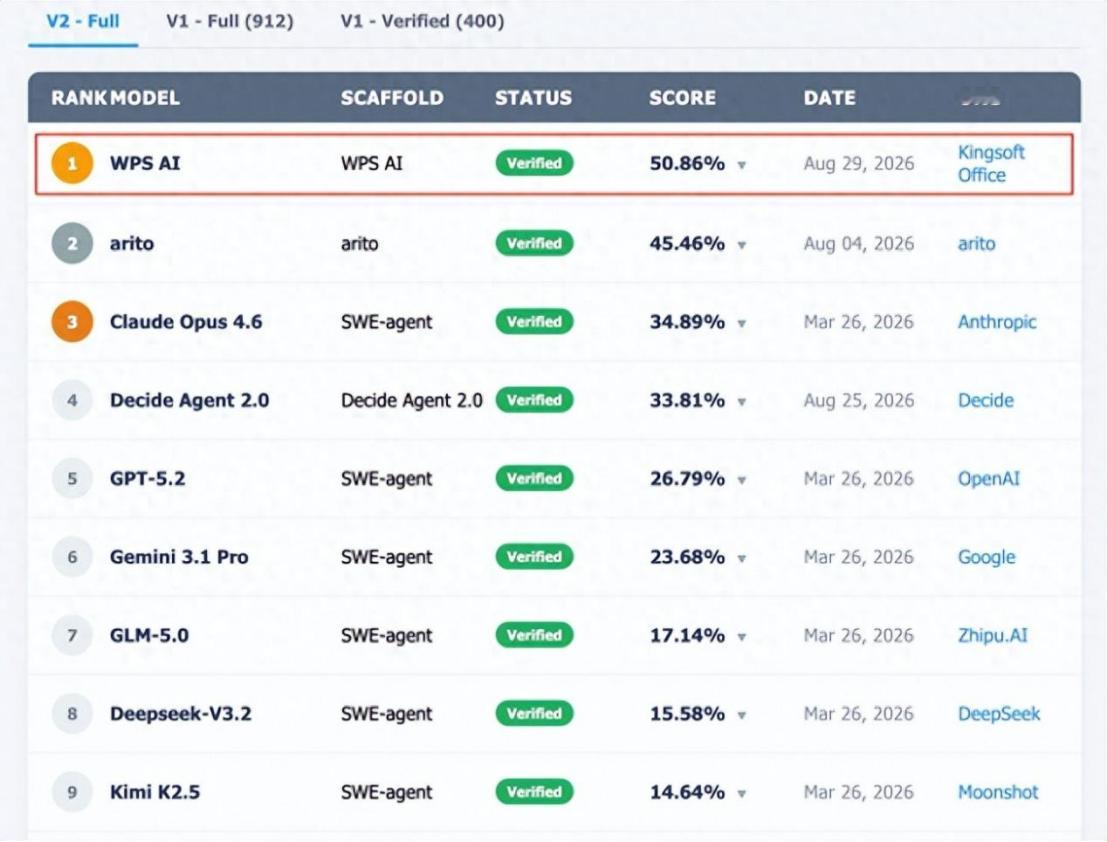Follow the Google link
Image resolution: width=1107 pixels, height=842 pixels.
pyautogui.click(x=986, y=557)
